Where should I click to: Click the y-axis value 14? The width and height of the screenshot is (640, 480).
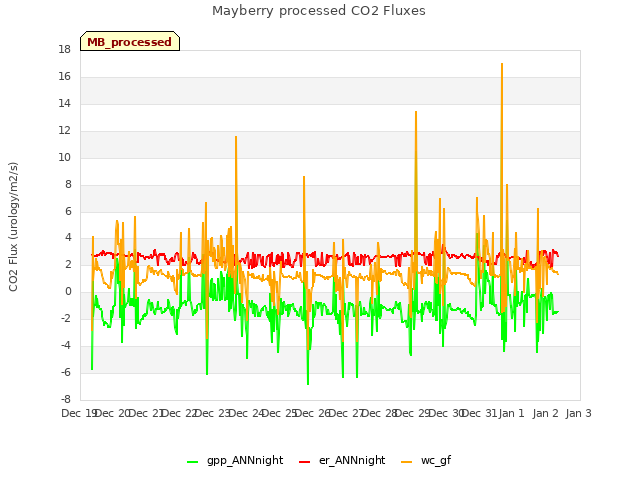pos(64,104)
